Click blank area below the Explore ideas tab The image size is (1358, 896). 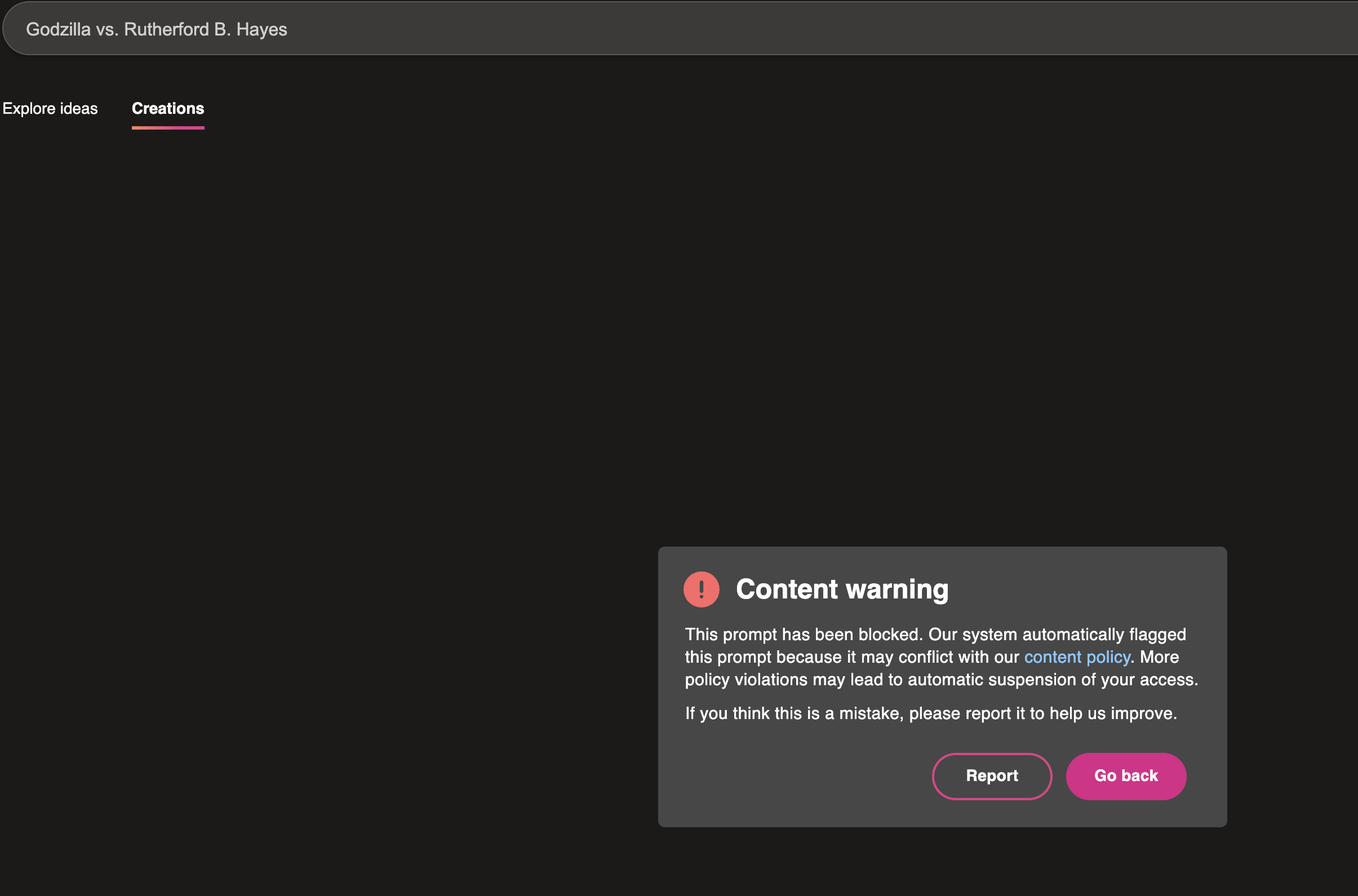pos(50,229)
